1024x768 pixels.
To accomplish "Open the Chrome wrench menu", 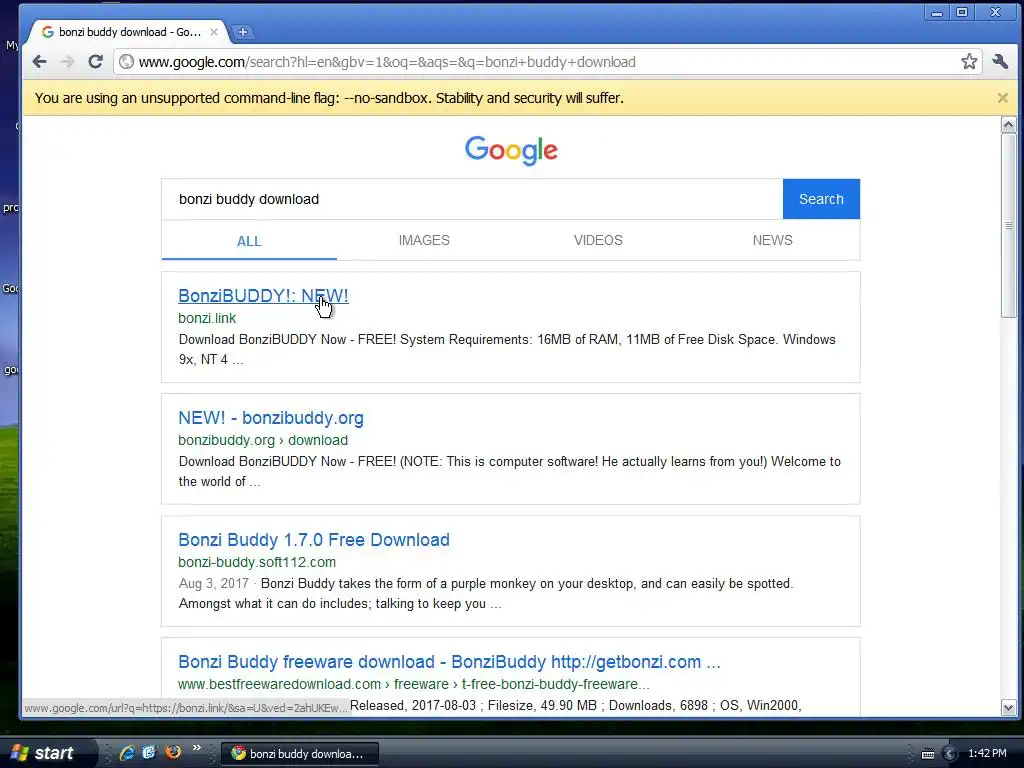I will (x=1000, y=62).
